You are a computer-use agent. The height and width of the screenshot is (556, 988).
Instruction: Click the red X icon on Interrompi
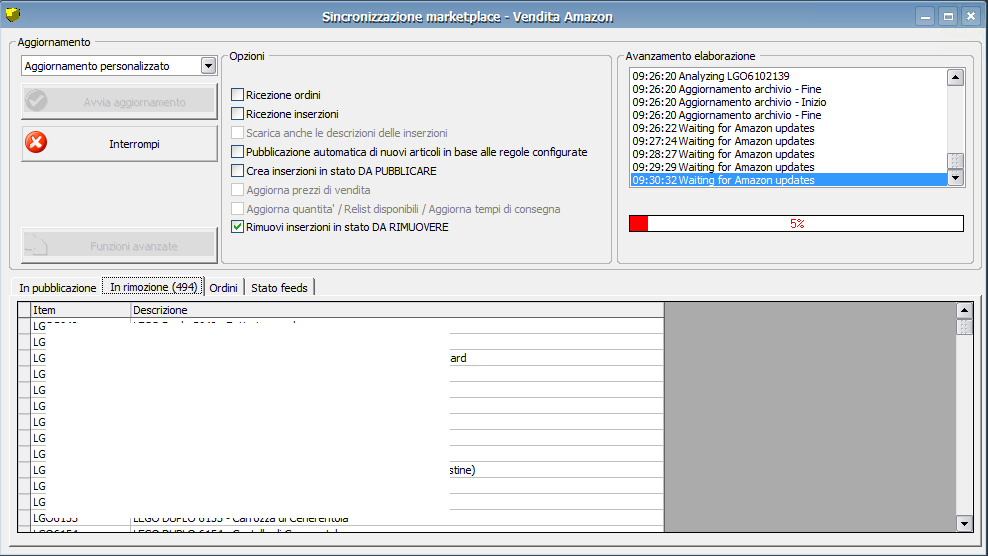(36, 142)
